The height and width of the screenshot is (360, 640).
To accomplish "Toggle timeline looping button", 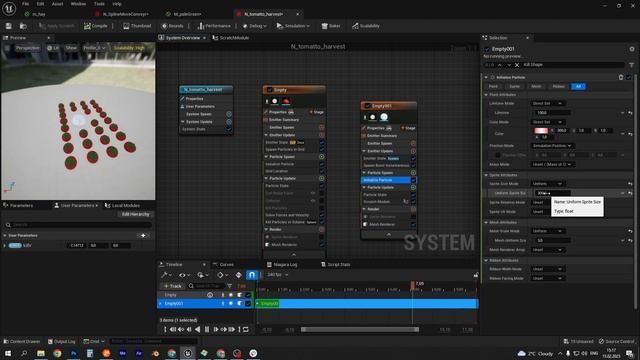I will pos(246,329).
